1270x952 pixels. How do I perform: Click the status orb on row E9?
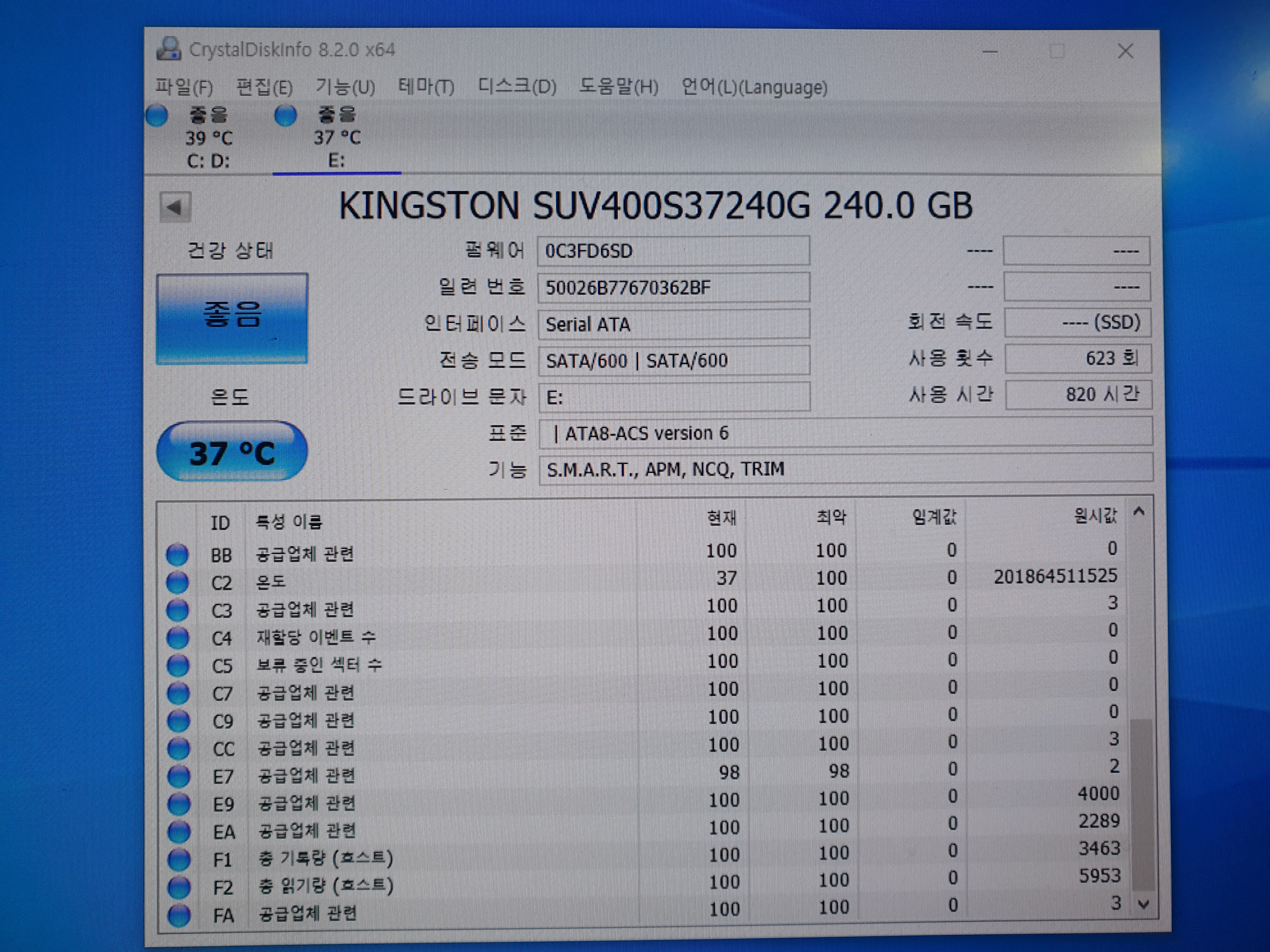pos(179,804)
